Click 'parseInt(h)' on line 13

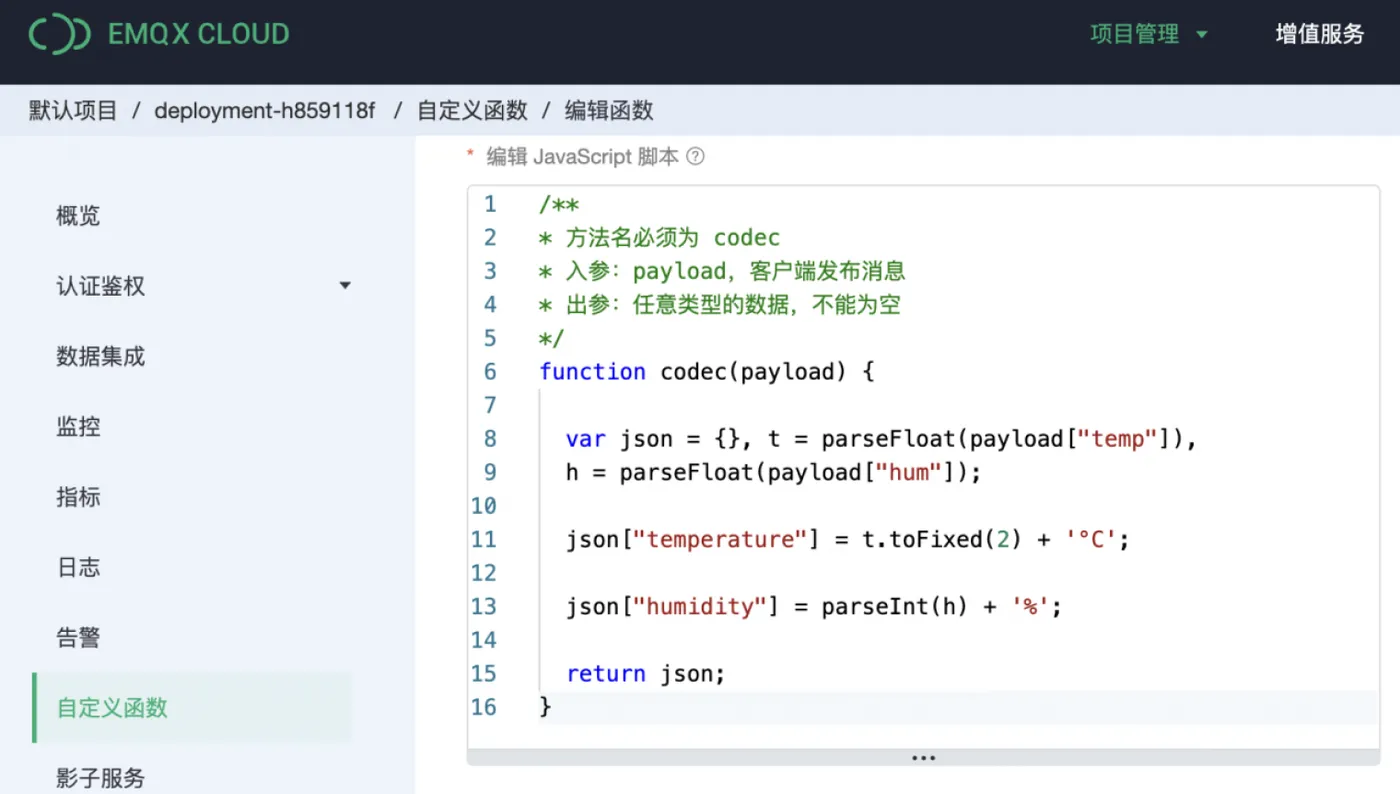click(895, 607)
